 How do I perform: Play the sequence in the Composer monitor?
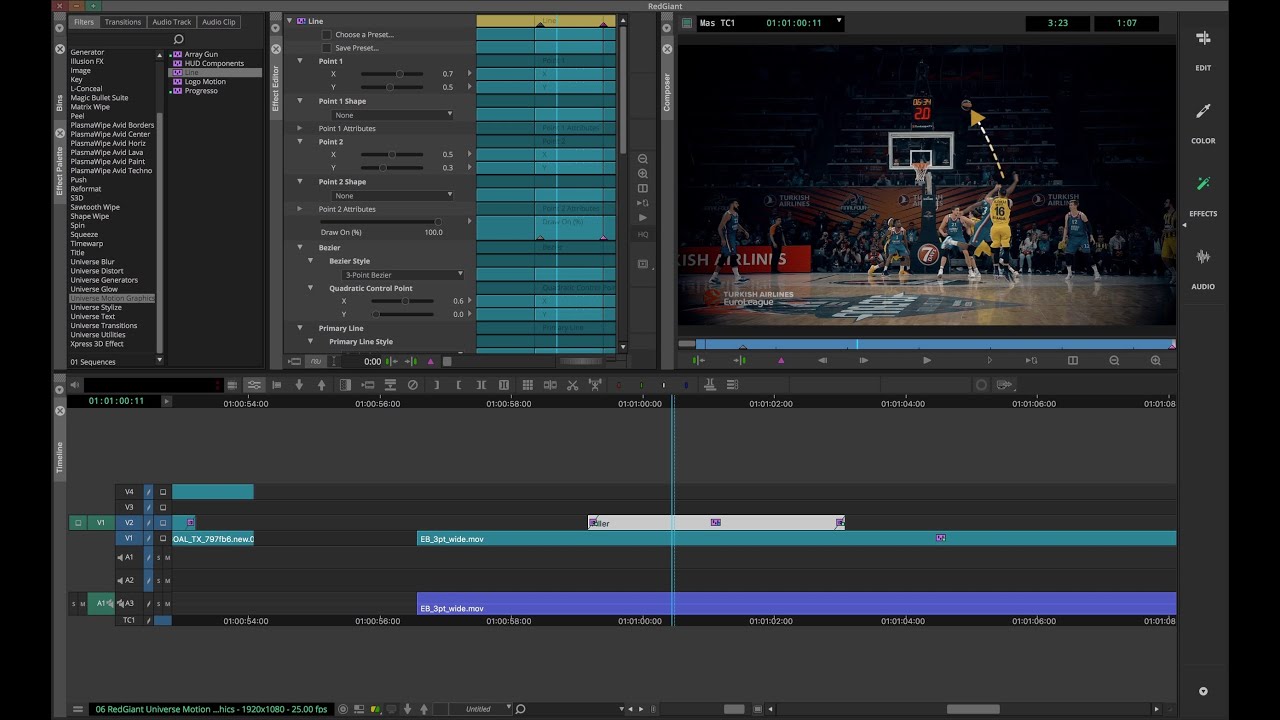(927, 360)
